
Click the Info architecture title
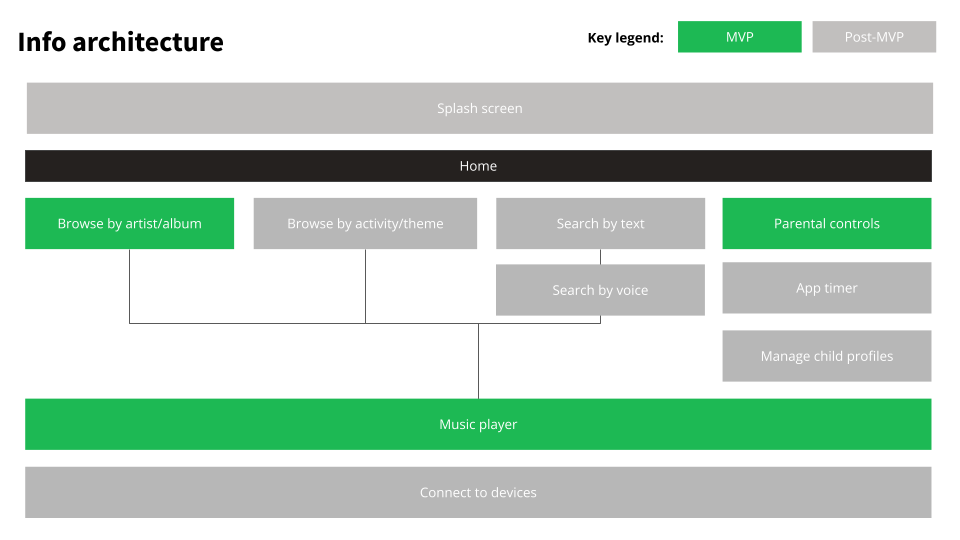tap(121, 42)
